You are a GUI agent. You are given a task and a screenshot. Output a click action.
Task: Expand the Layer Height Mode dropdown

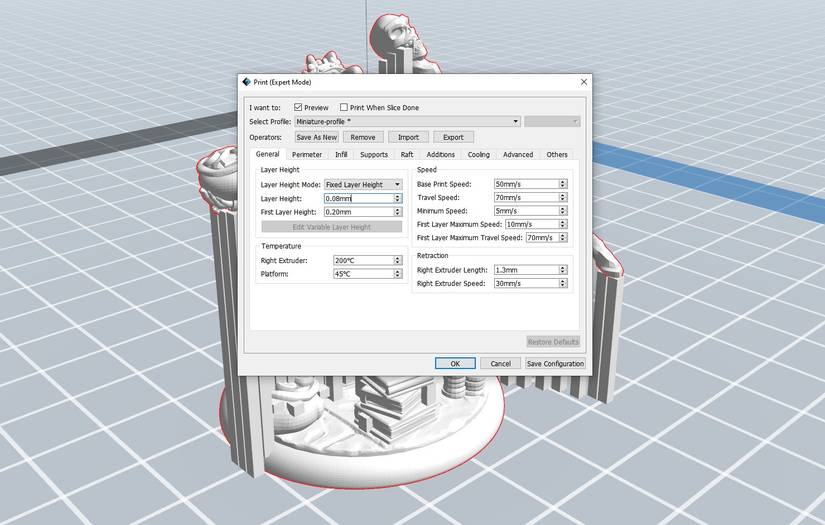coord(363,185)
